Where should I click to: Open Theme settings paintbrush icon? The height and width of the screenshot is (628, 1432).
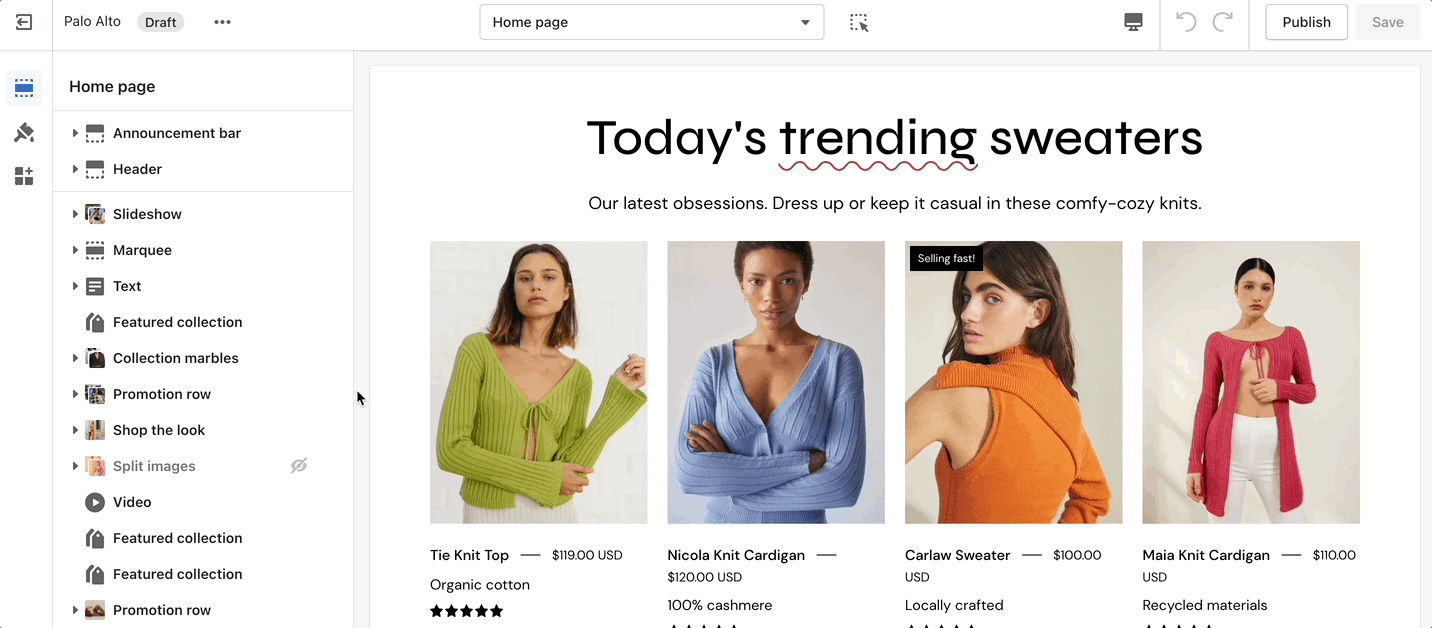tap(24, 133)
